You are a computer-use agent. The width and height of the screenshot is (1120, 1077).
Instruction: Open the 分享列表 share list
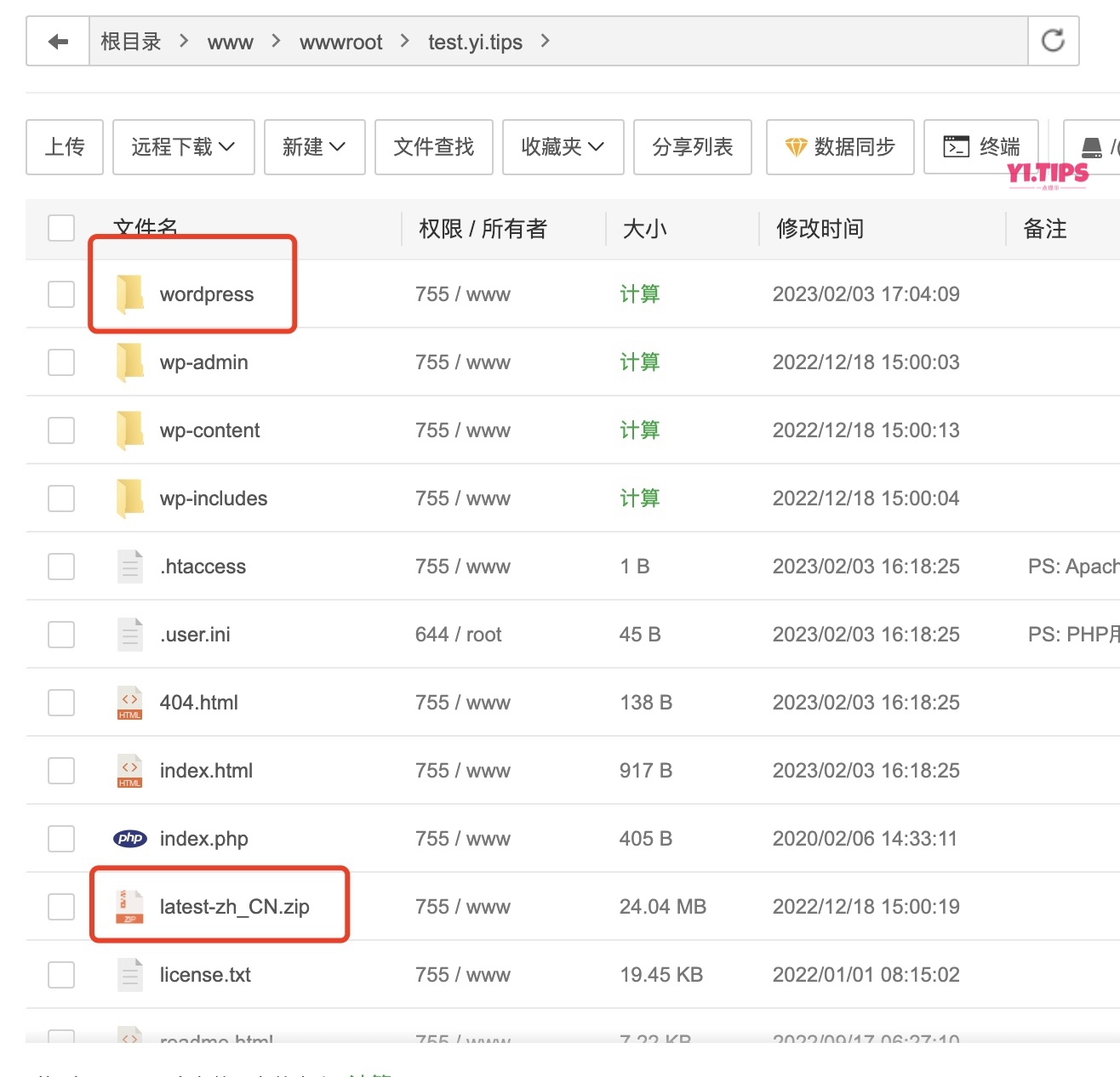[692, 146]
